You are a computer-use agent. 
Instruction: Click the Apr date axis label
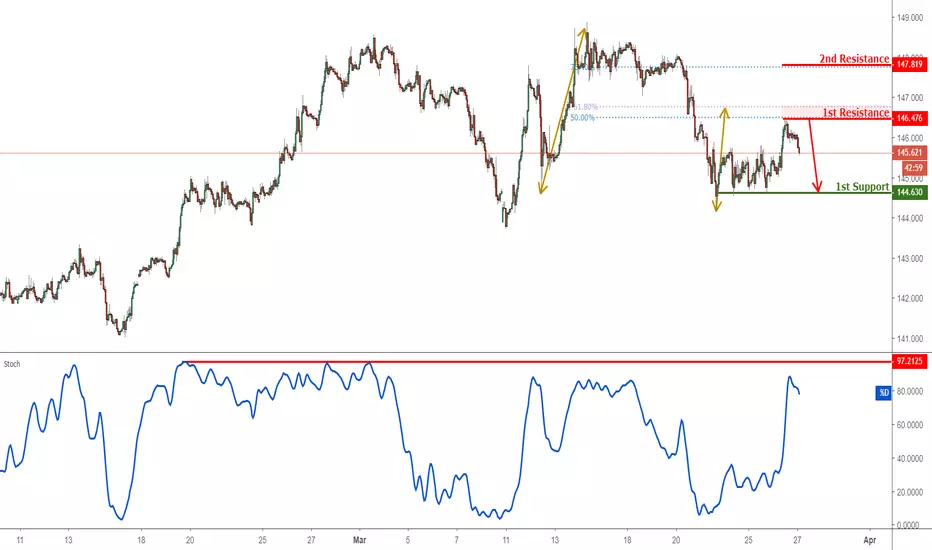tap(870, 540)
